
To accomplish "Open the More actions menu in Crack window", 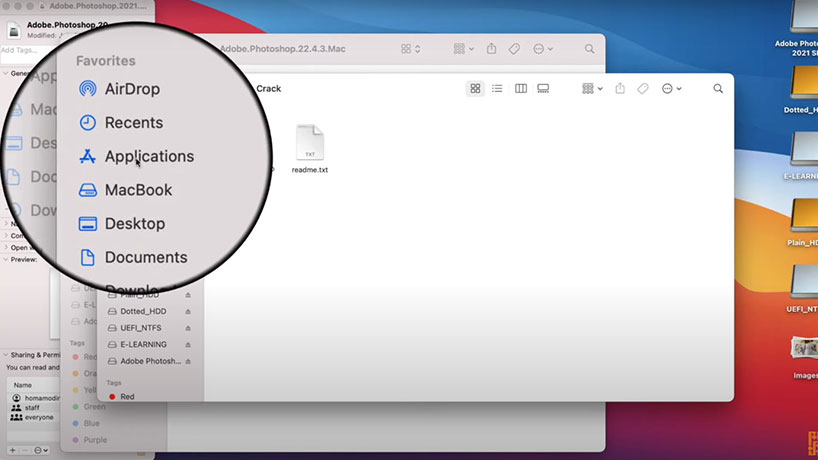I will (x=671, y=89).
